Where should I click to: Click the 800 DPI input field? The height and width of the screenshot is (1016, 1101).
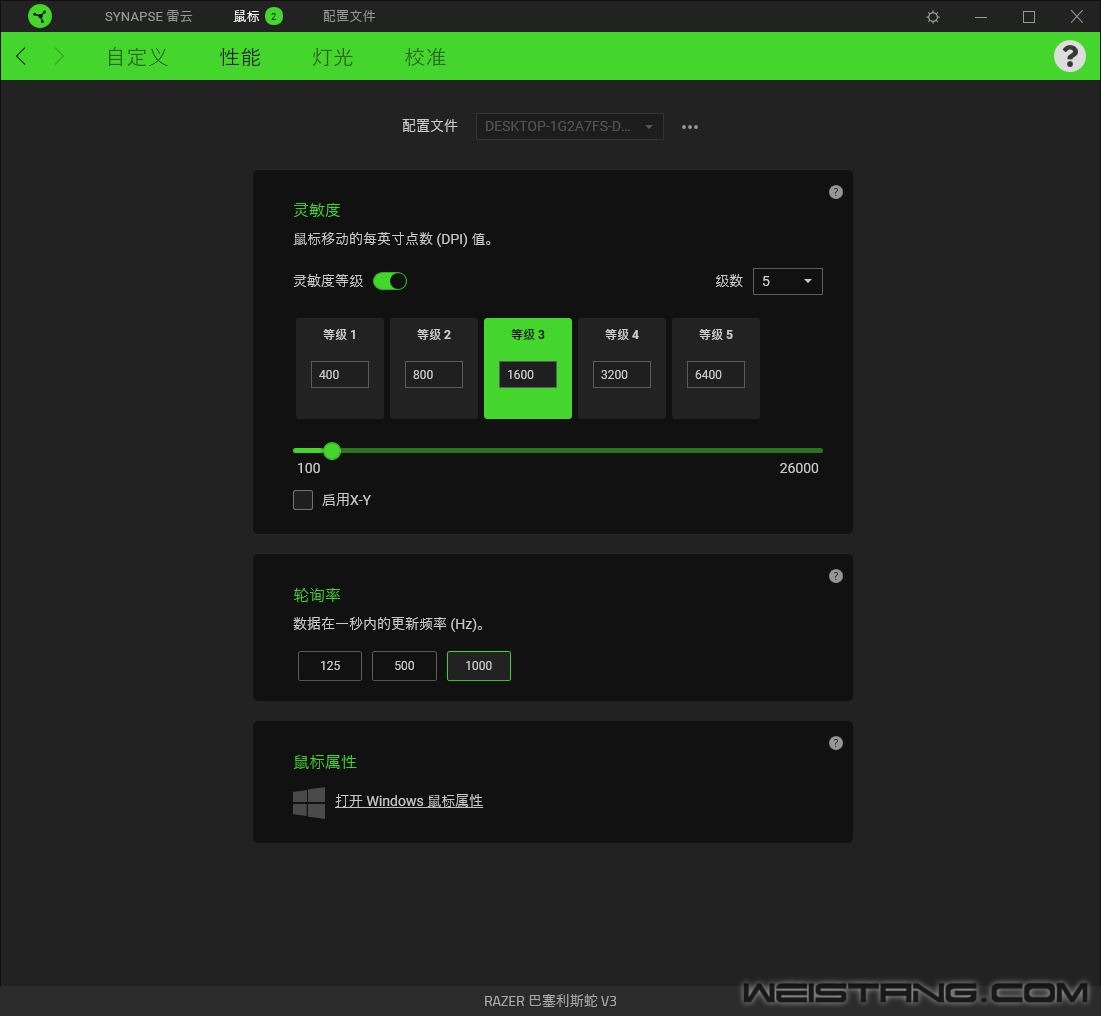coord(434,374)
